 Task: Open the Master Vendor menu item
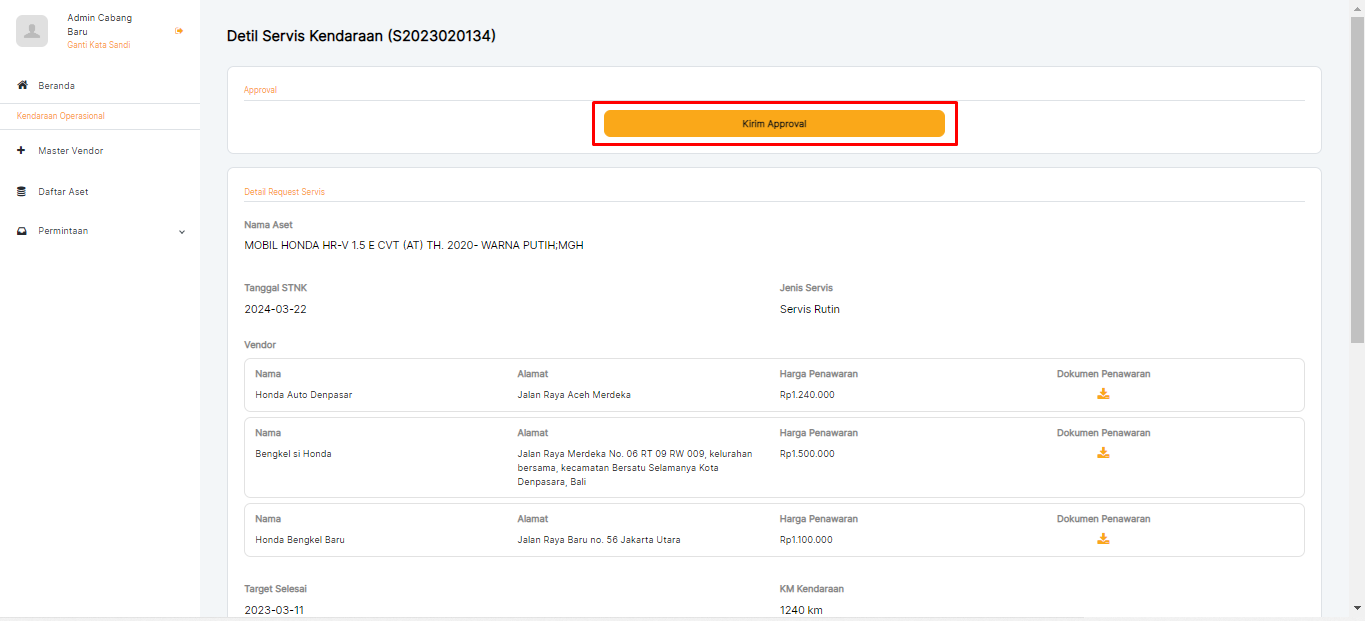pos(71,151)
